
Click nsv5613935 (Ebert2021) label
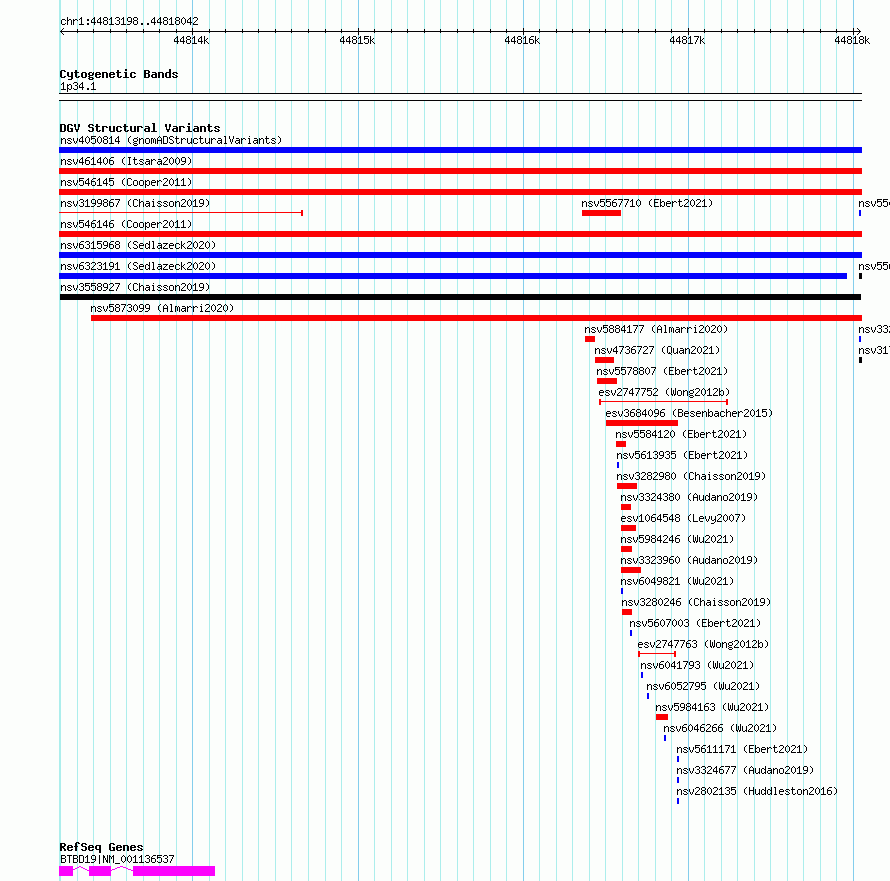tap(682, 455)
